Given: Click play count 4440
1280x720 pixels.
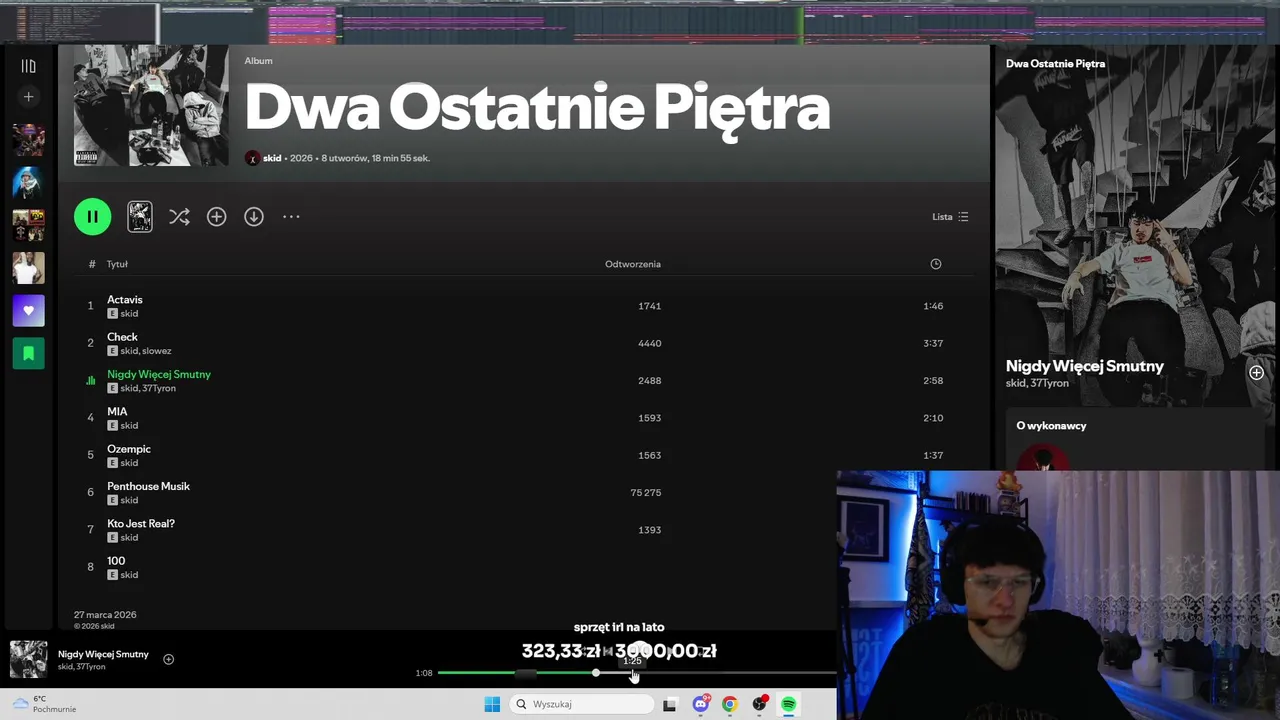Looking at the screenshot, I should click(650, 343).
